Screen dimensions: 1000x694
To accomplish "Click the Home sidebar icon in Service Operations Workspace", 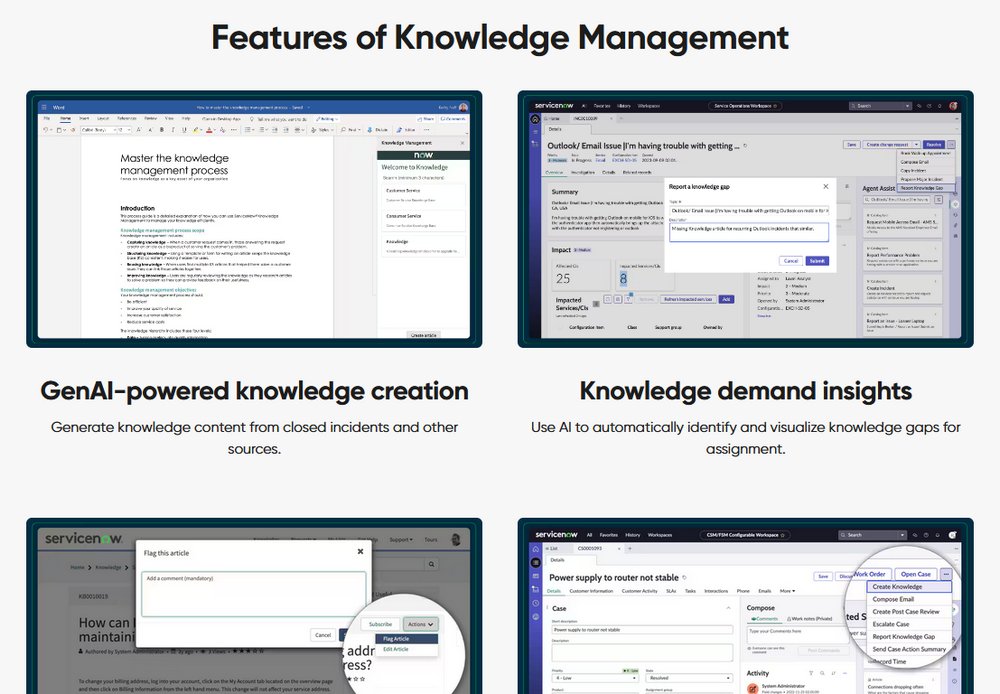I will point(535,119).
